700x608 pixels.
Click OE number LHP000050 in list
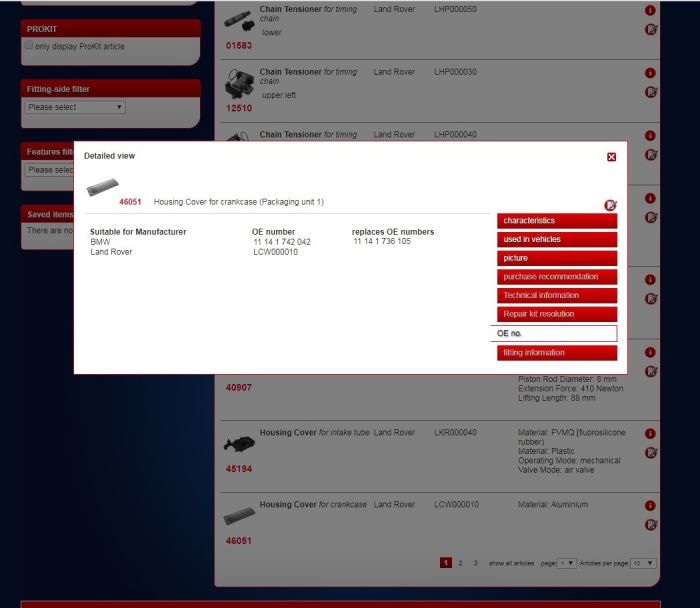click(455, 9)
